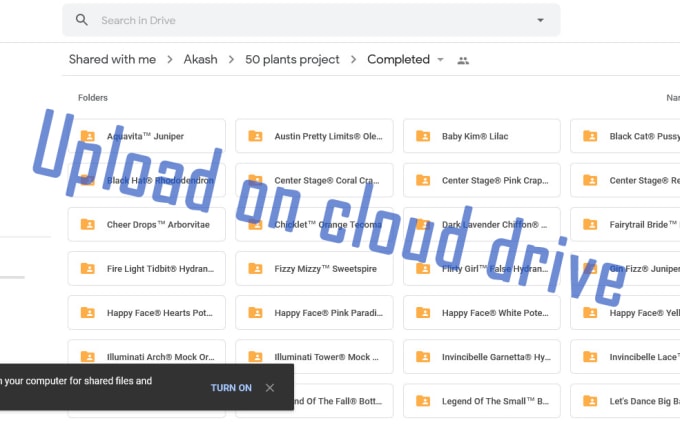
Task: Select ...nd Of The Fall Bott... folder
Action: tap(343, 401)
